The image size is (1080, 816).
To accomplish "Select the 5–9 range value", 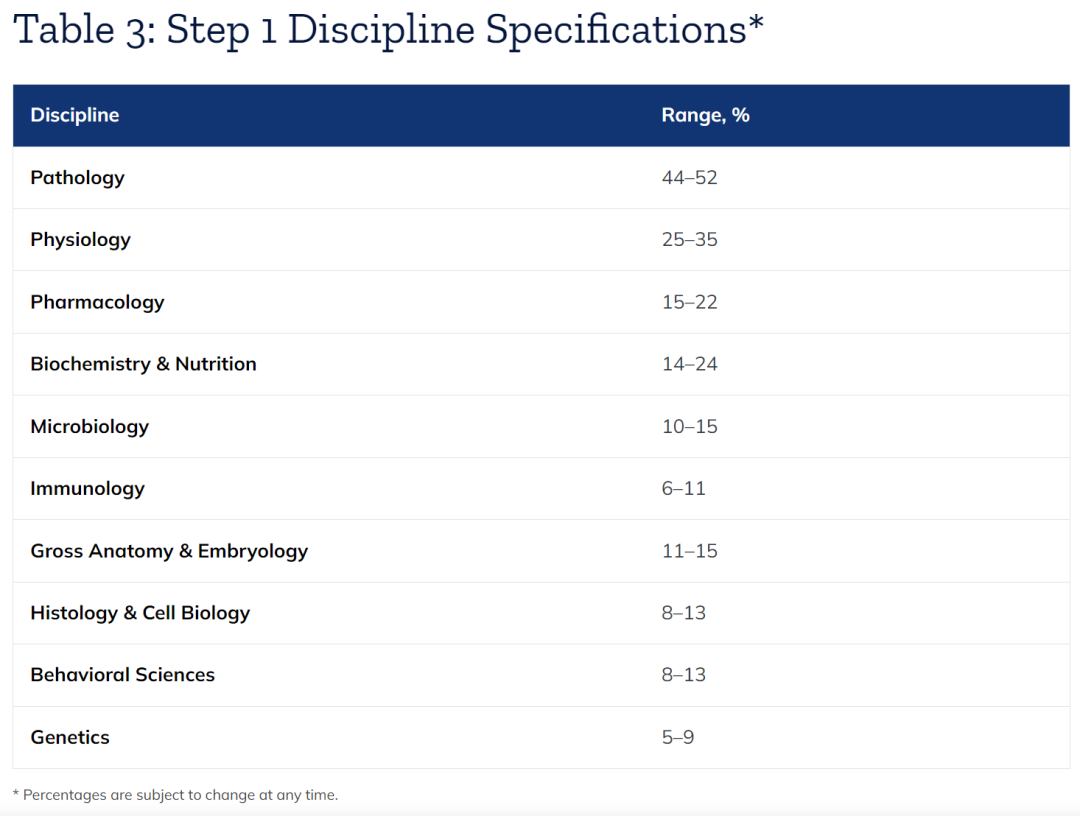I will pos(678,737).
